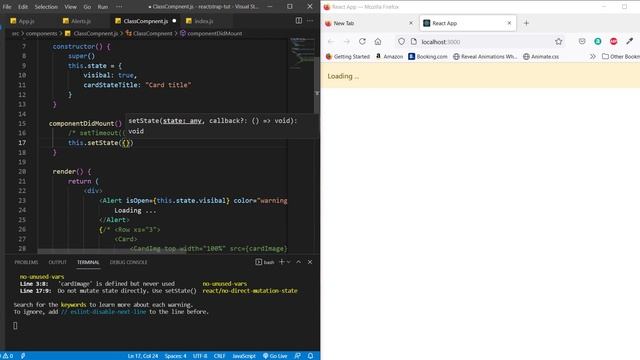This screenshot has width=640, height=360.
Task: Click the warnings count in status bar
Action: [x=8, y=356]
